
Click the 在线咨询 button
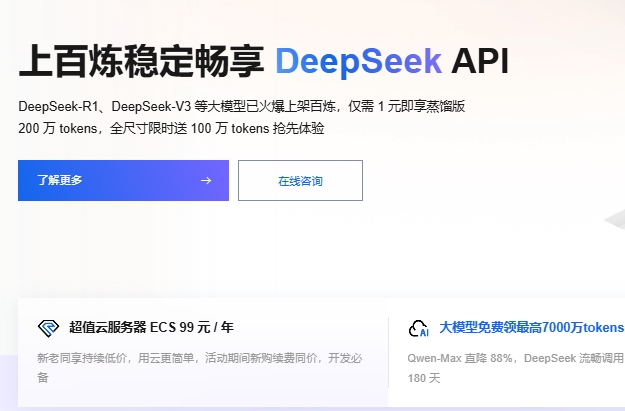click(301, 181)
